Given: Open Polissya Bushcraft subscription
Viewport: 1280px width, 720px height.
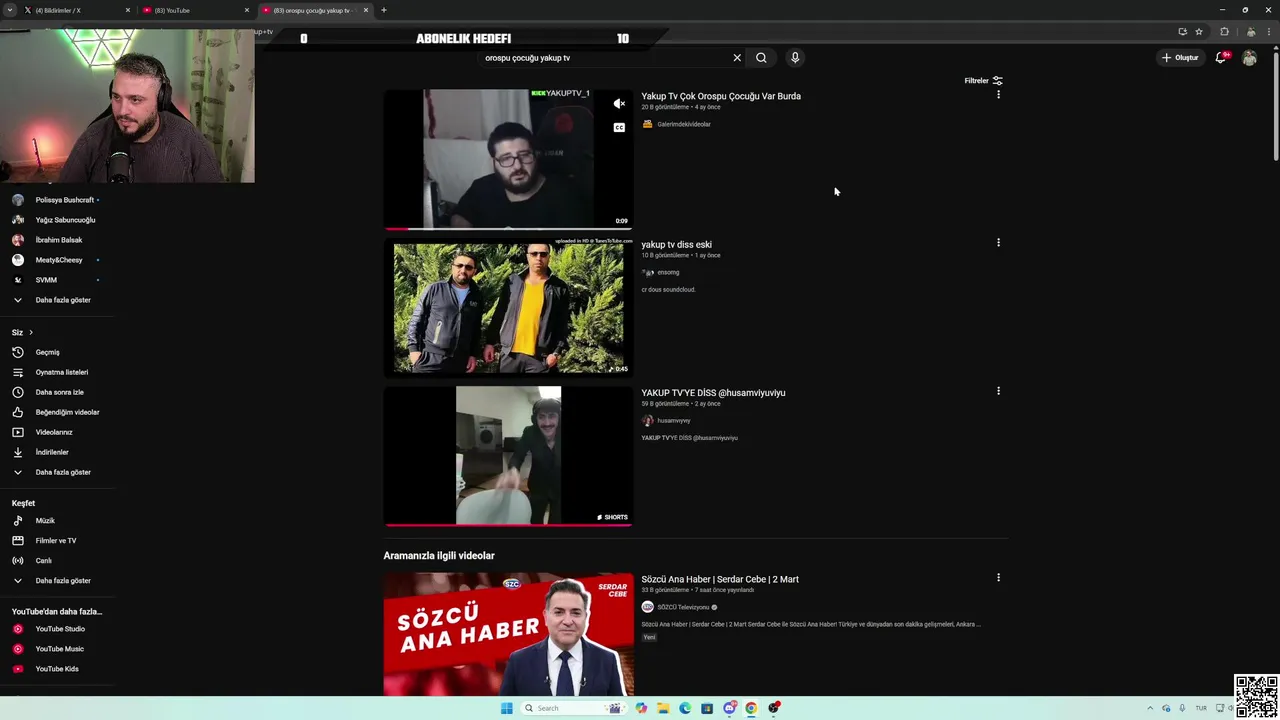Looking at the screenshot, I should [x=56, y=200].
